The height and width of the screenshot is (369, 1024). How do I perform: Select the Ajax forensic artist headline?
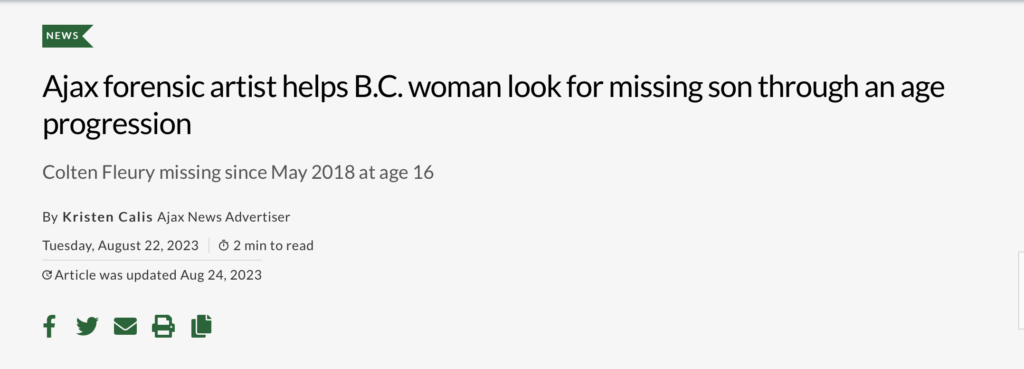tap(493, 105)
